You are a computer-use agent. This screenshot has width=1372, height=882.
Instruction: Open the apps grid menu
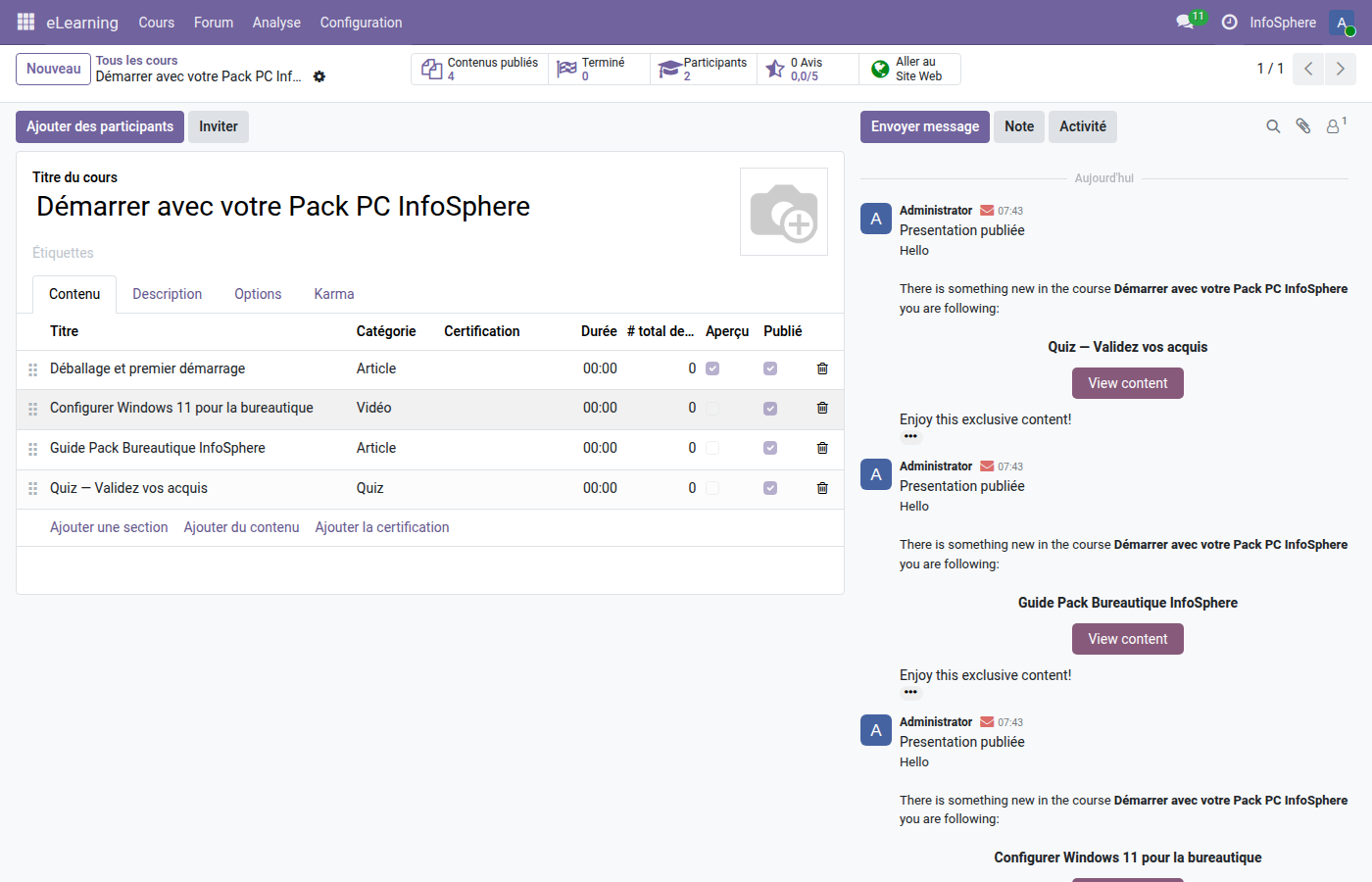click(x=24, y=22)
